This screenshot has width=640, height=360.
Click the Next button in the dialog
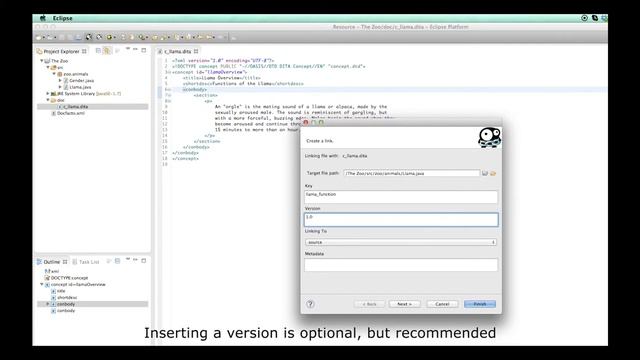tap(404, 304)
